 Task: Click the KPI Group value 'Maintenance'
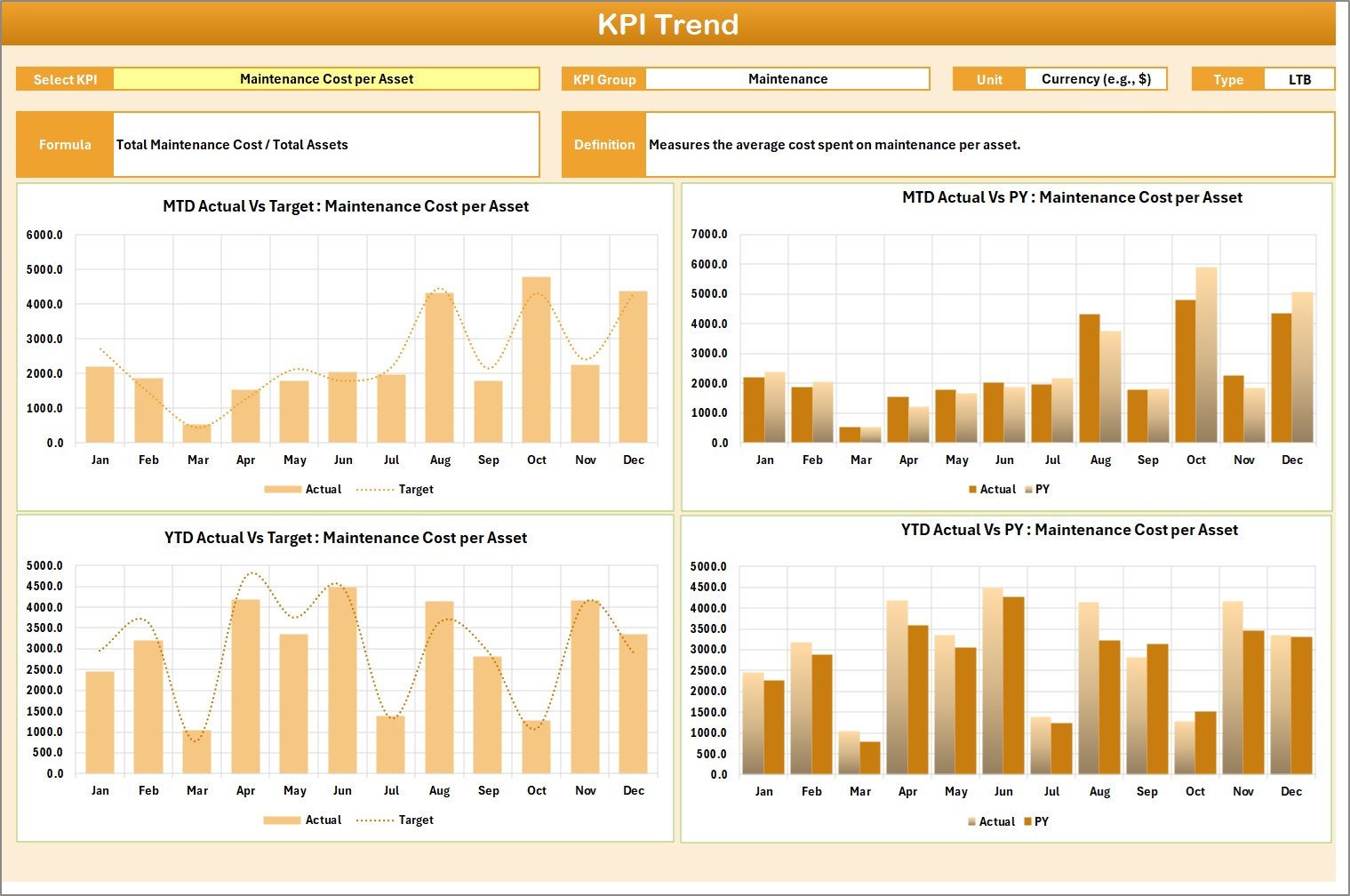coord(787,79)
